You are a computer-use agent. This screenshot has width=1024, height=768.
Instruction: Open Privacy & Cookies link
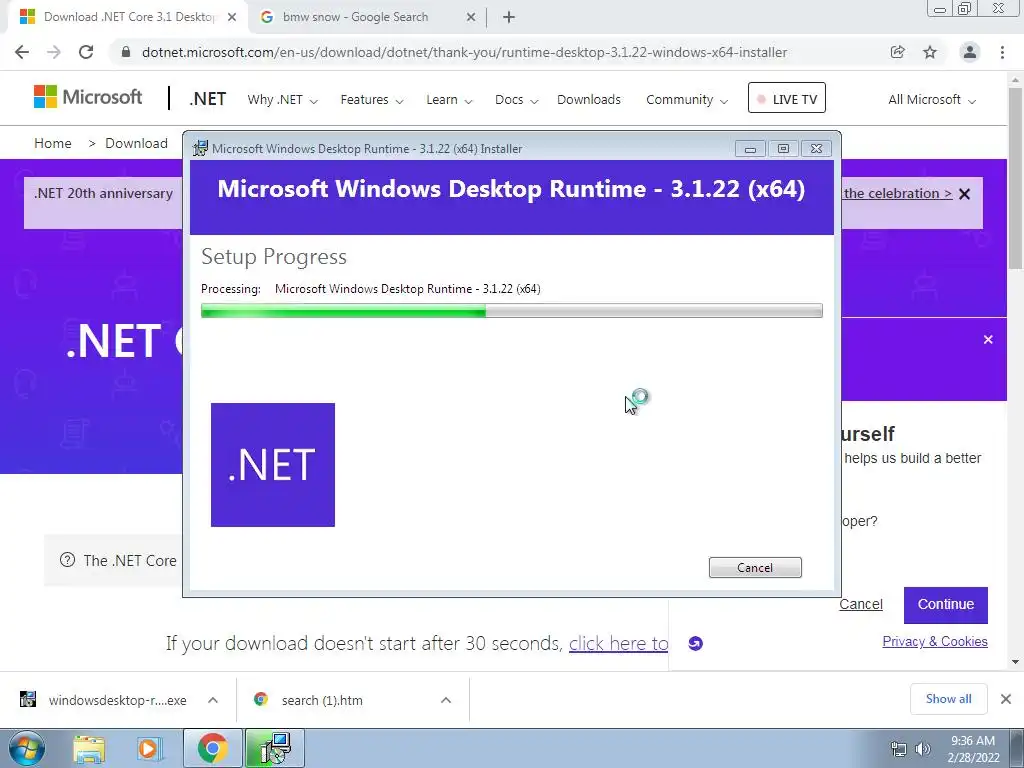point(935,642)
